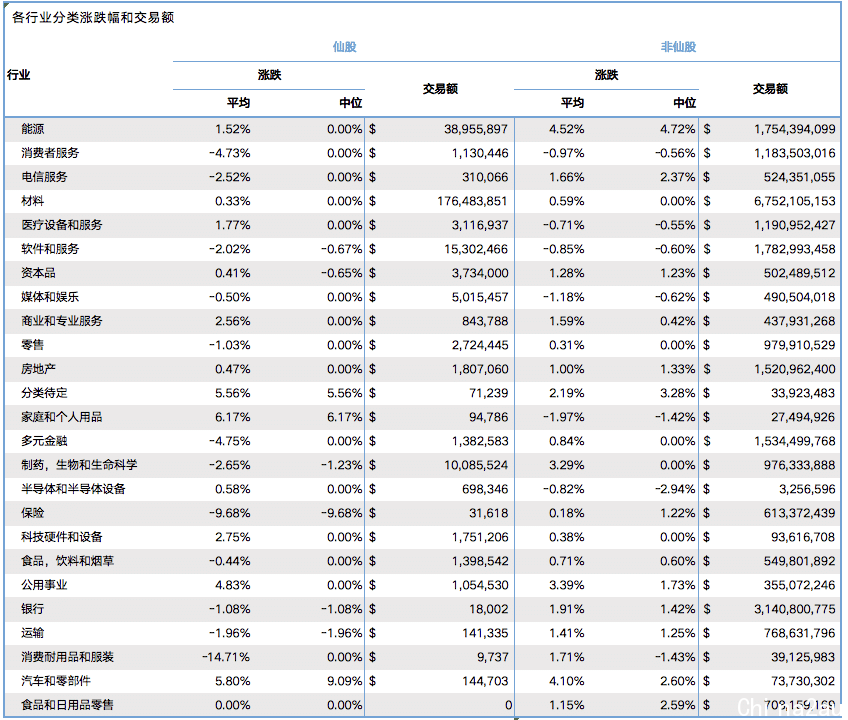This screenshot has width=848, height=720.
Task: Click the '多元金融' row label
Action: pyautogui.click(x=44, y=441)
